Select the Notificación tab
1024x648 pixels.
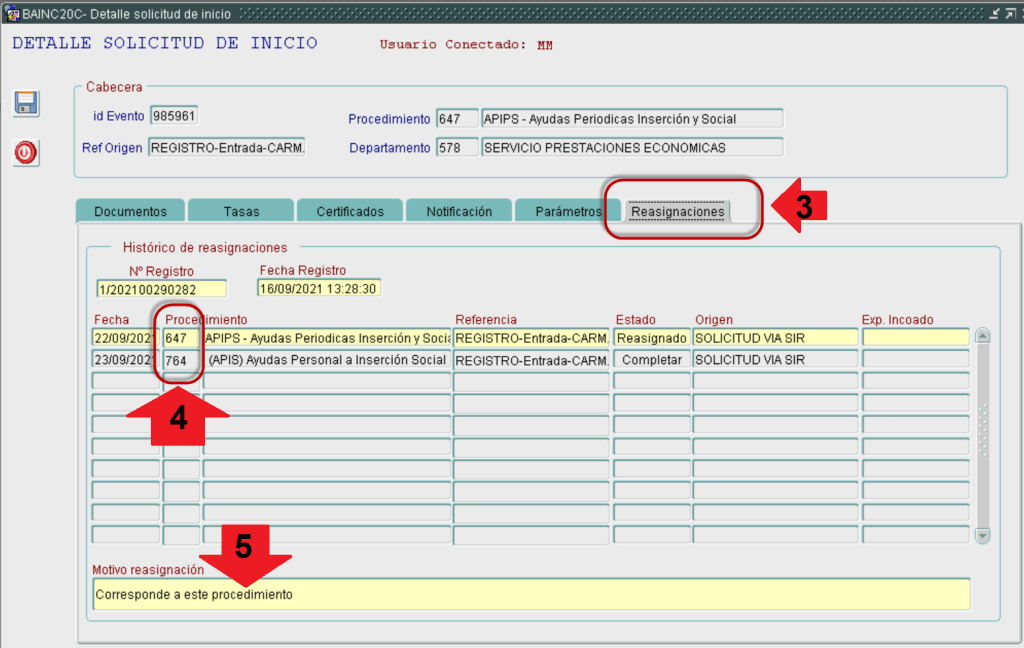[459, 212]
